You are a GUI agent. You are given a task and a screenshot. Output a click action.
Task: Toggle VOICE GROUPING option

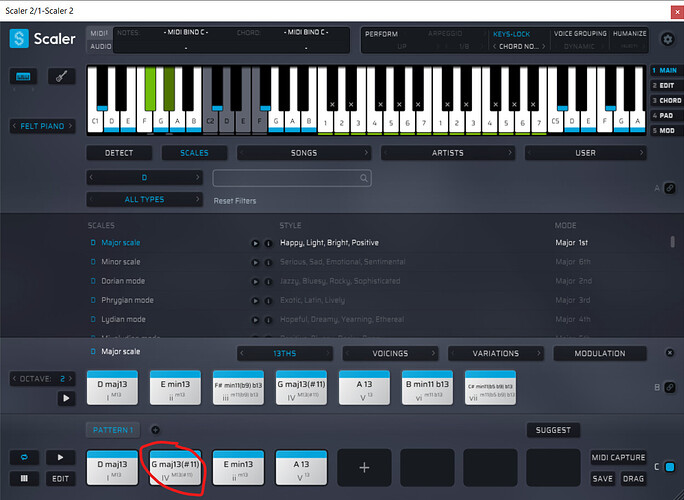[x=580, y=34]
